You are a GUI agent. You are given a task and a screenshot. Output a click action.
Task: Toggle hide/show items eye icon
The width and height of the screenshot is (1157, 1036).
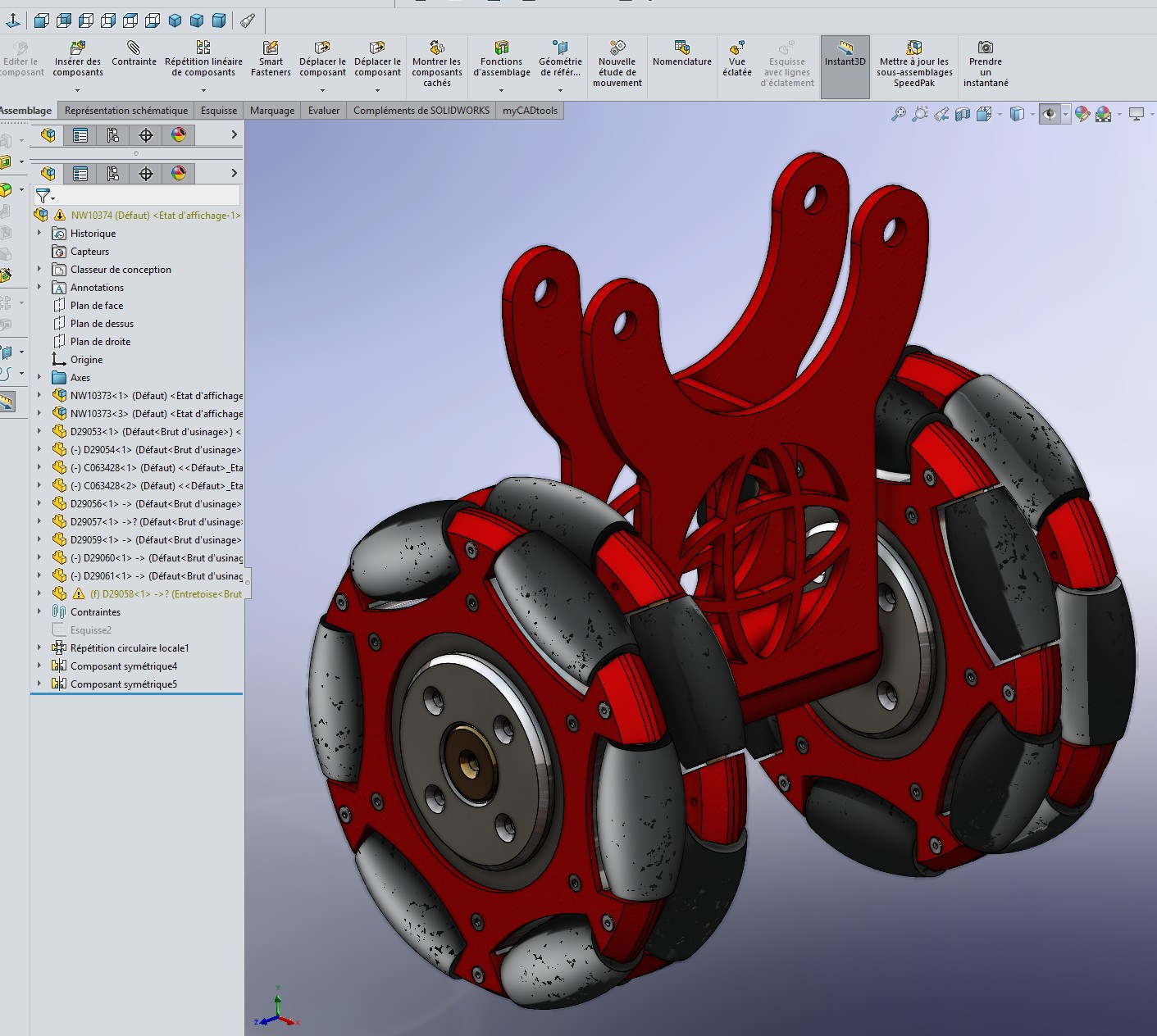(1050, 114)
